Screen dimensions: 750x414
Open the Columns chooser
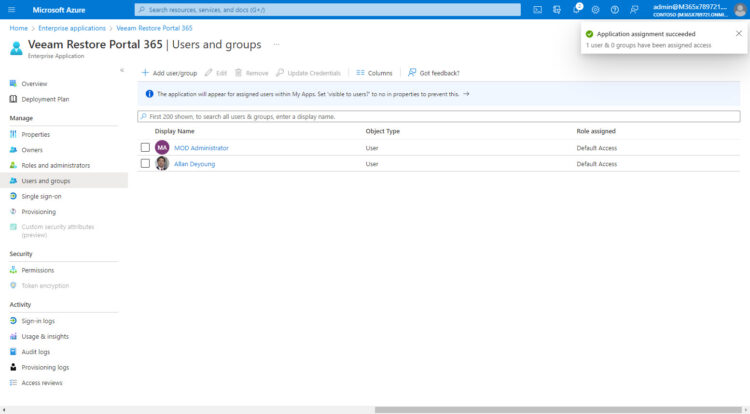pyautogui.click(x=374, y=73)
